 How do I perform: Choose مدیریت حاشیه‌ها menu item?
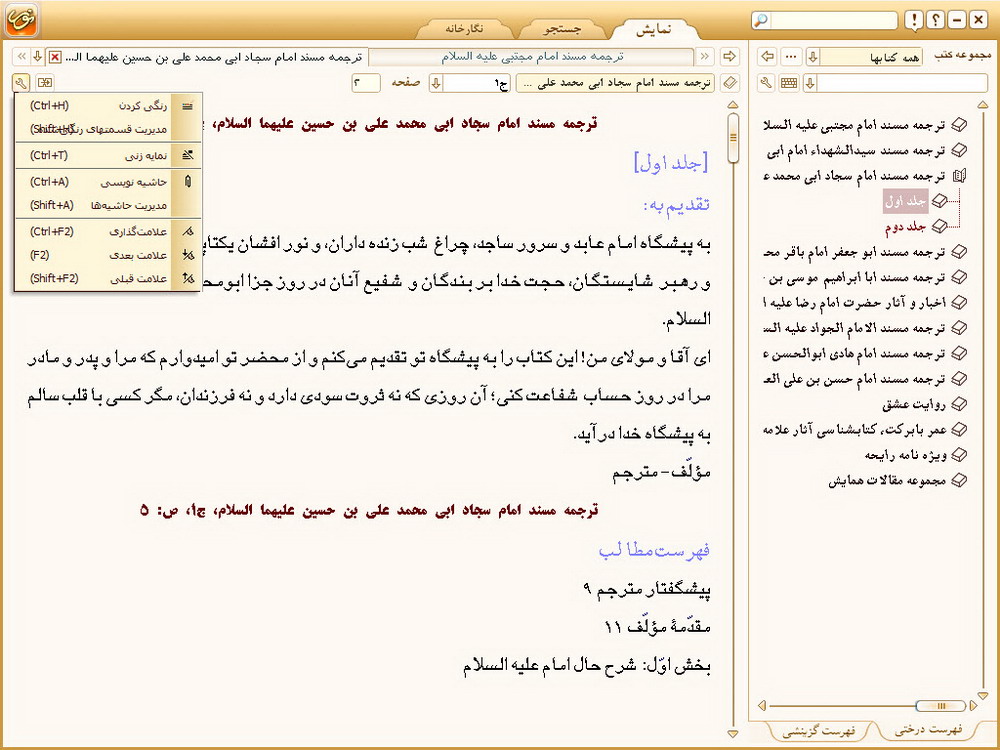(108, 205)
